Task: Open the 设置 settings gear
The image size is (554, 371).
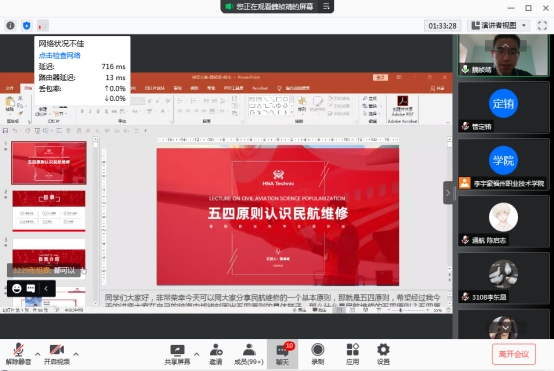Action: 383,354
